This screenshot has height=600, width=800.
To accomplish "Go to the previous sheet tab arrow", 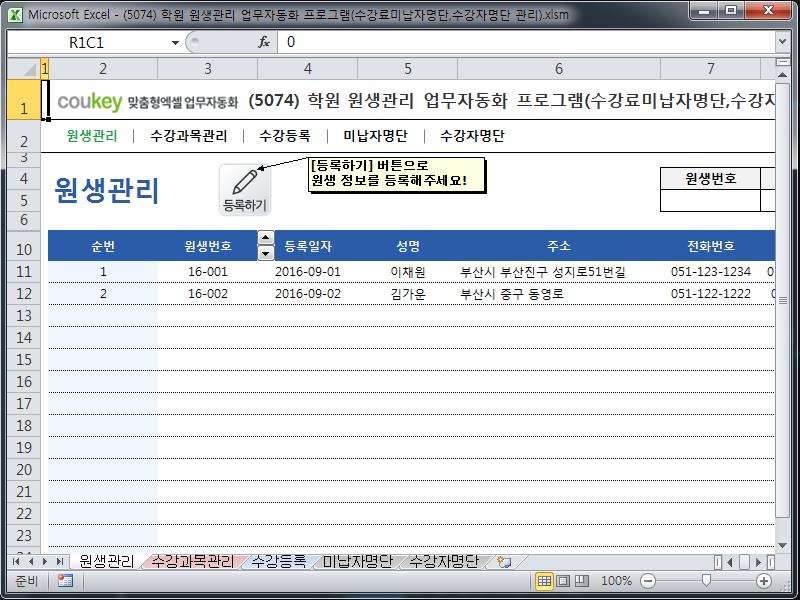I will [x=31, y=562].
